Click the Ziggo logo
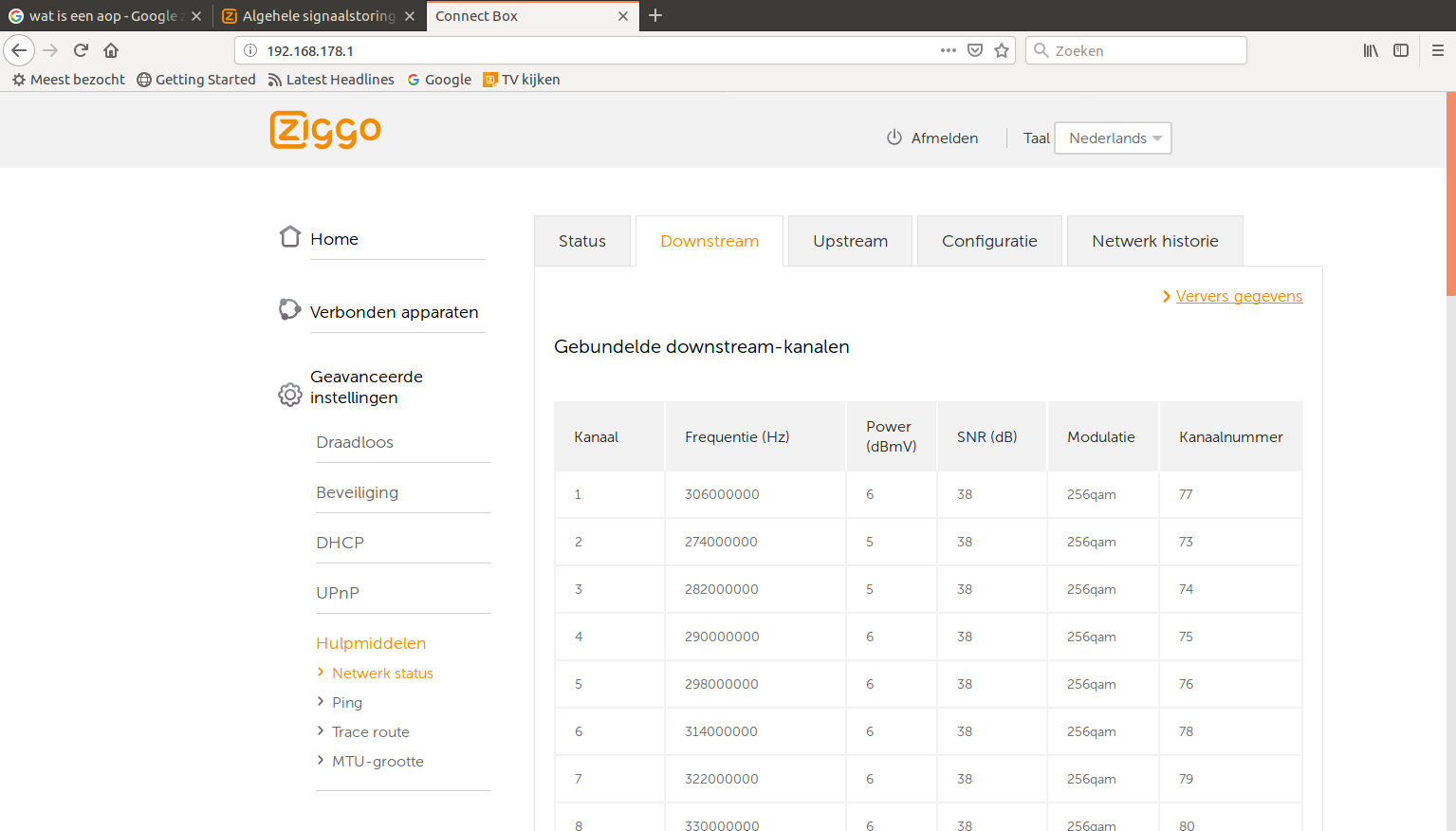The height and width of the screenshot is (831, 1456). (x=324, y=130)
